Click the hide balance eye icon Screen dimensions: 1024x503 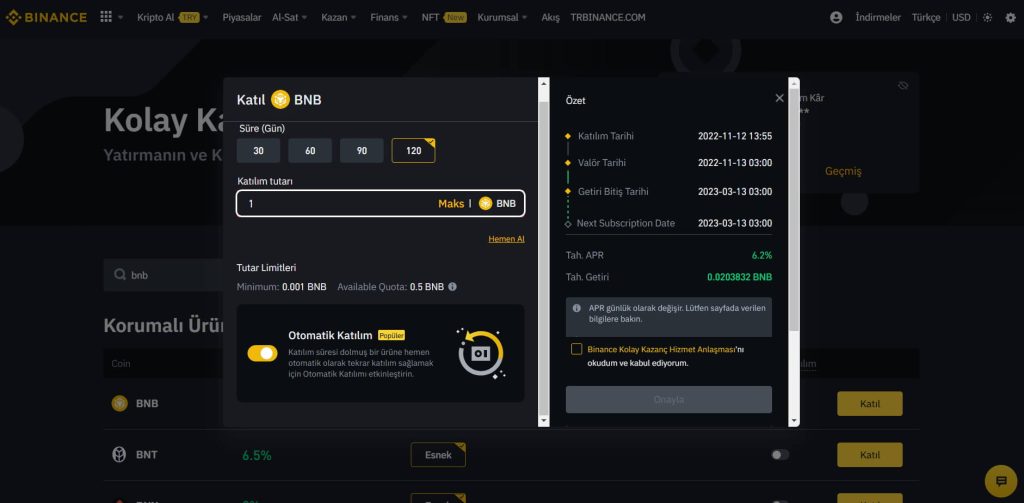click(903, 86)
